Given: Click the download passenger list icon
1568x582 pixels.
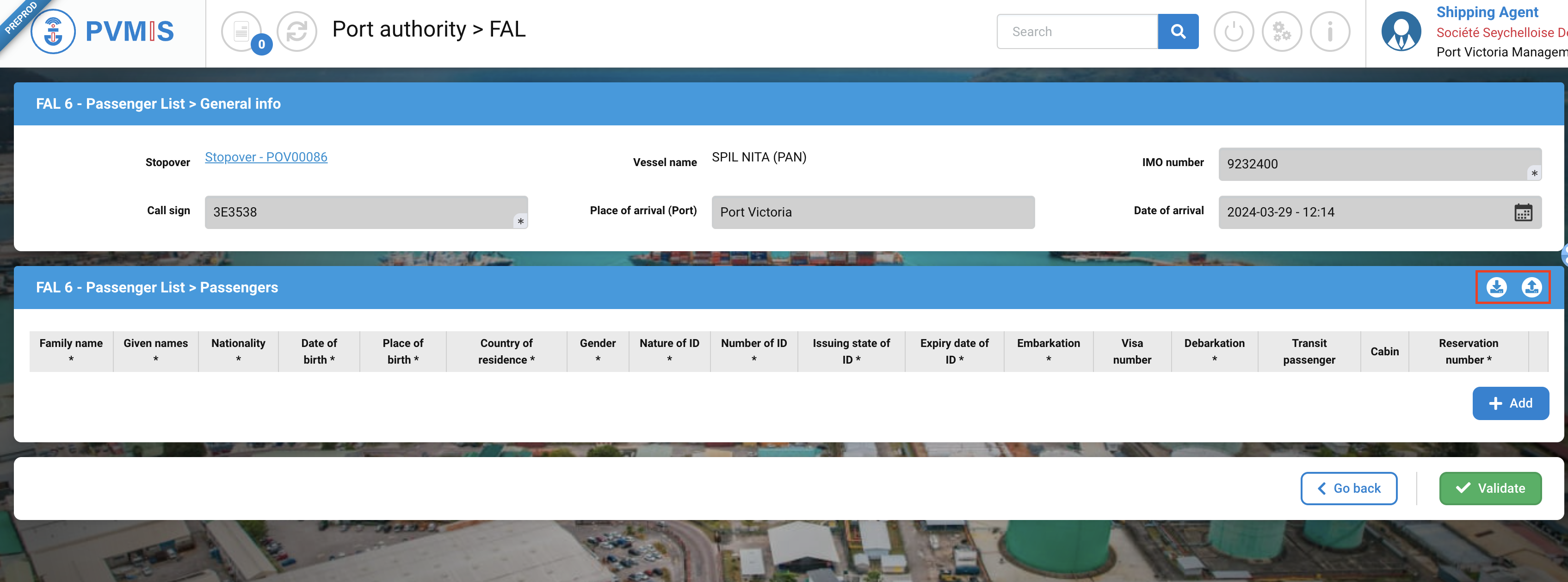Looking at the screenshot, I should pyautogui.click(x=1496, y=287).
